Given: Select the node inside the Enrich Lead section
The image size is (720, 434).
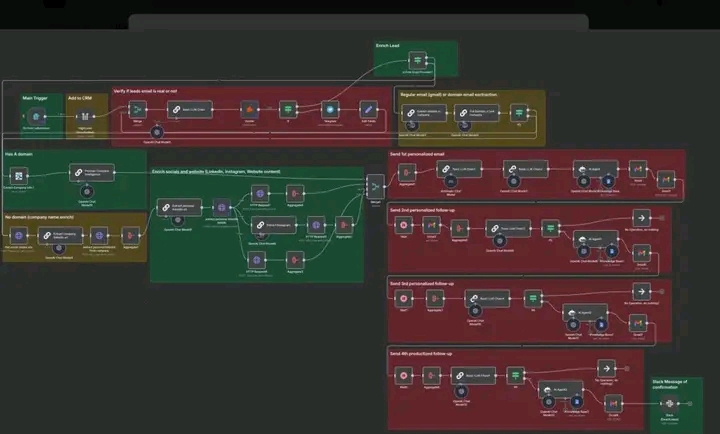Looking at the screenshot, I should [418, 61].
